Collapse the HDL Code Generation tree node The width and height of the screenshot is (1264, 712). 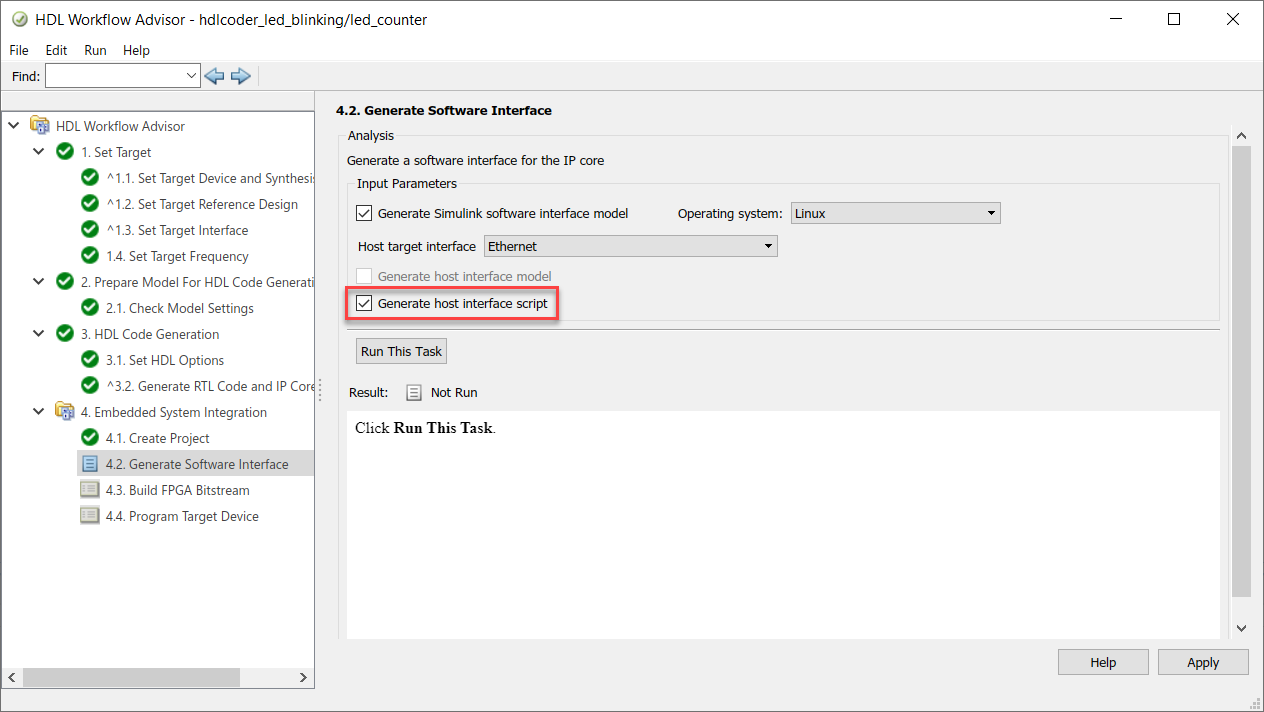39,334
